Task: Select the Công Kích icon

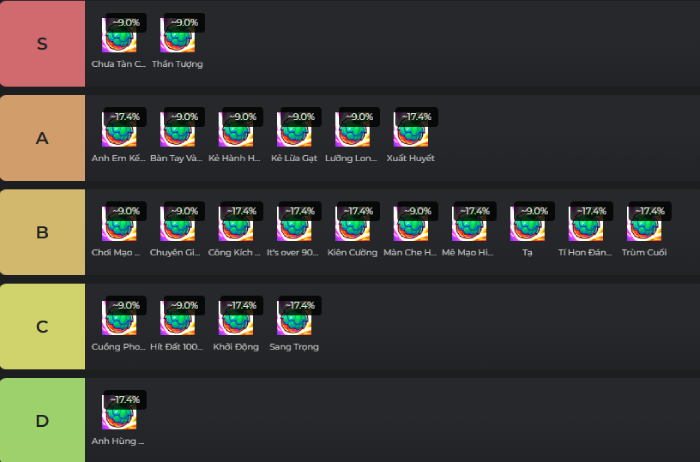Action: click(236, 225)
